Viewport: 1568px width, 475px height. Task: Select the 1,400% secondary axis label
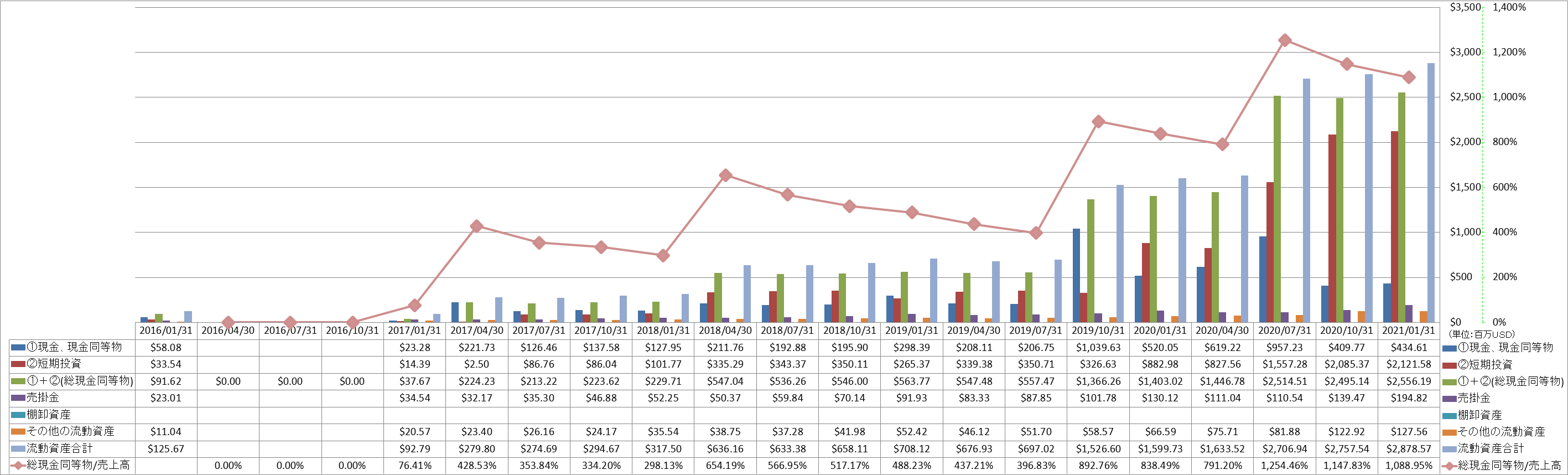point(1509,7)
